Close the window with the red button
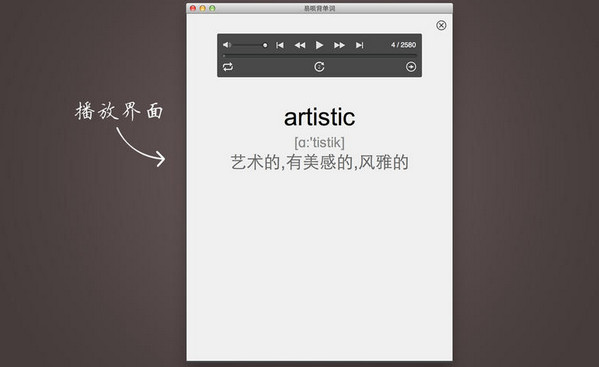Image resolution: width=599 pixels, height=367 pixels. (193, 8)
